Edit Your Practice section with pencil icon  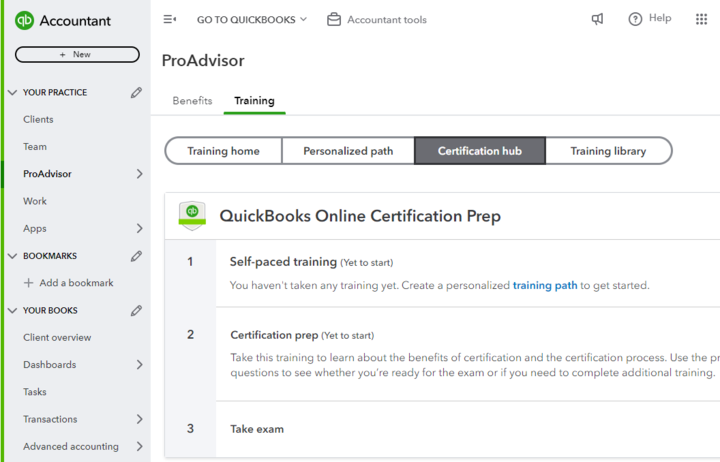tap(136, 92)
